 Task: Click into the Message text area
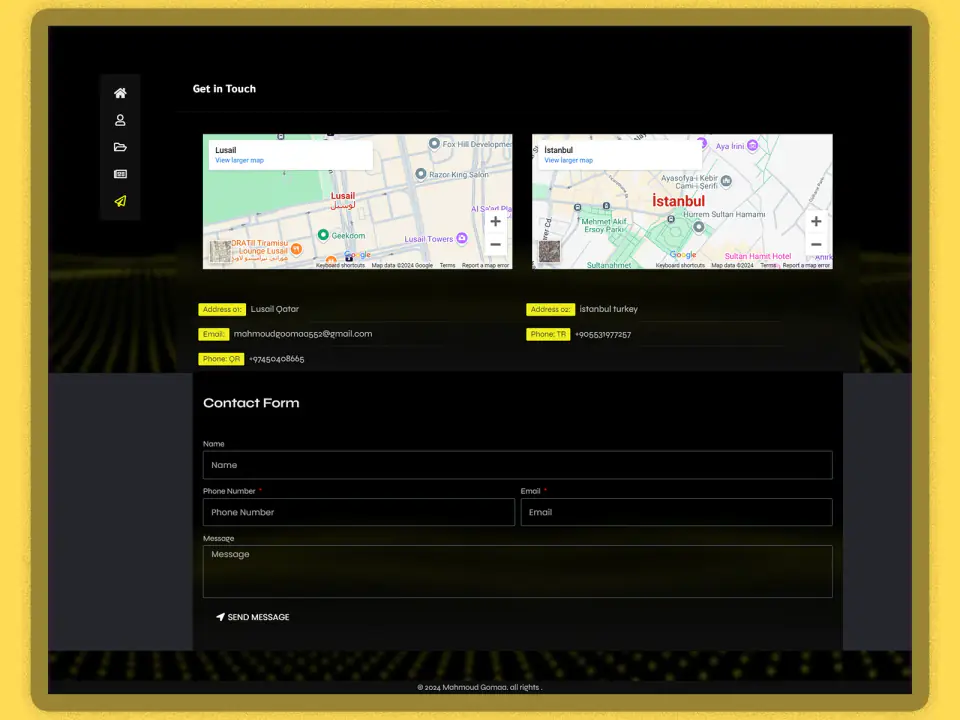517,571
